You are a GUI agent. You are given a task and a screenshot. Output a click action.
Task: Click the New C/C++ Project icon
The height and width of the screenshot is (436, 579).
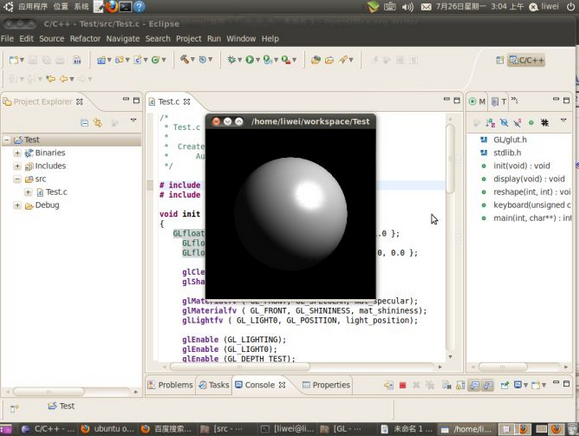101,60
